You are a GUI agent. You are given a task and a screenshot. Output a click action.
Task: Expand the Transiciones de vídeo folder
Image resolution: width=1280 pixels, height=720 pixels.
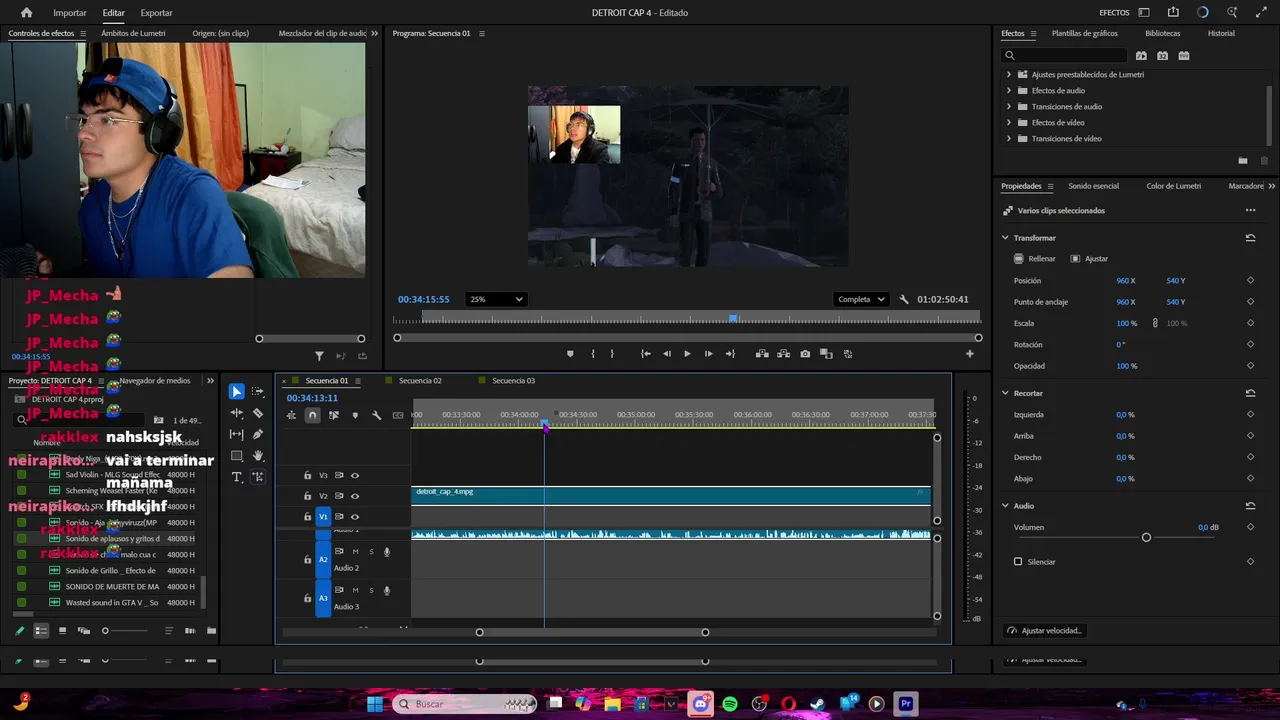1008,139
